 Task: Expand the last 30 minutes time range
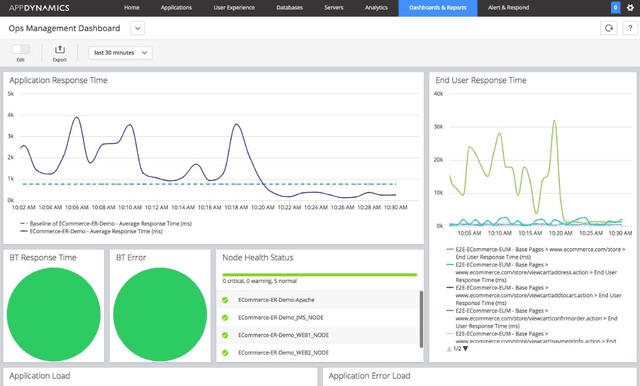[120, 53]
